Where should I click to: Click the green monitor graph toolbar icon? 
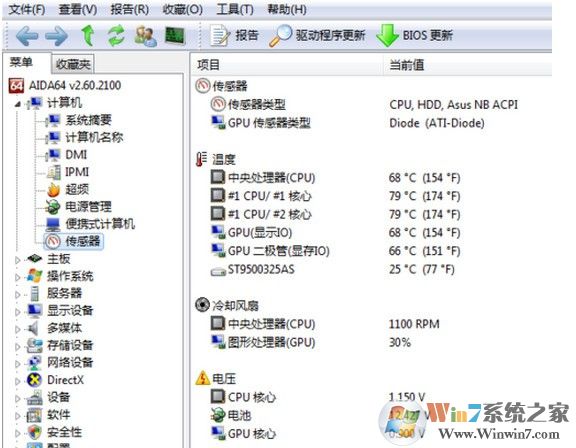(x=175, y=36)
